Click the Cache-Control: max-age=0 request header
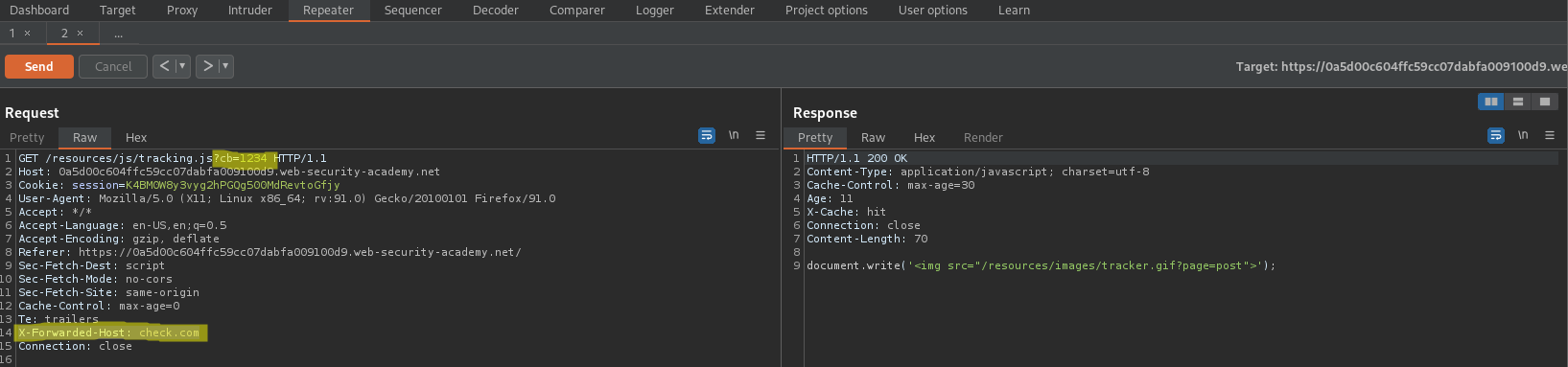 click(x=99, y=306)
